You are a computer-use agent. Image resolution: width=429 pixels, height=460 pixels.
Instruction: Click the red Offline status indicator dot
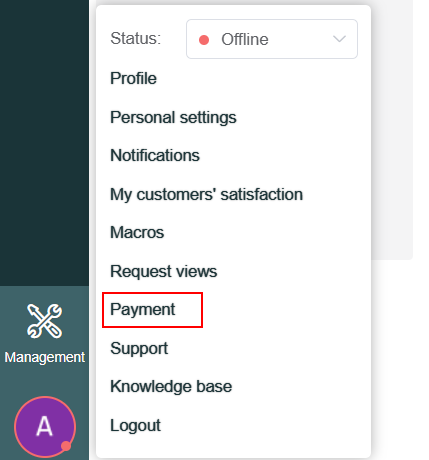click(204, 40)
